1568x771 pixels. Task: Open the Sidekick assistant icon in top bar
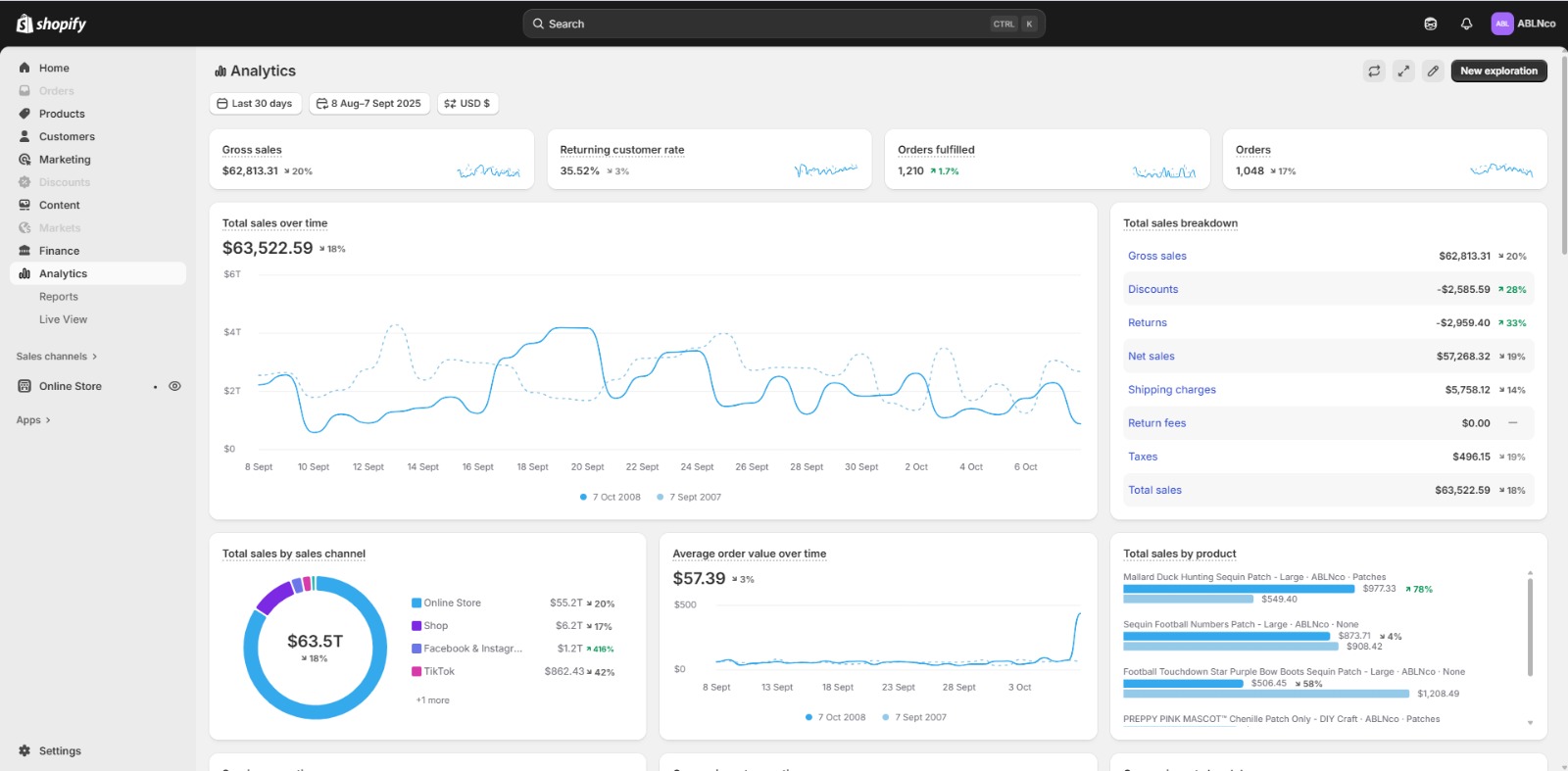point(1431,24)
